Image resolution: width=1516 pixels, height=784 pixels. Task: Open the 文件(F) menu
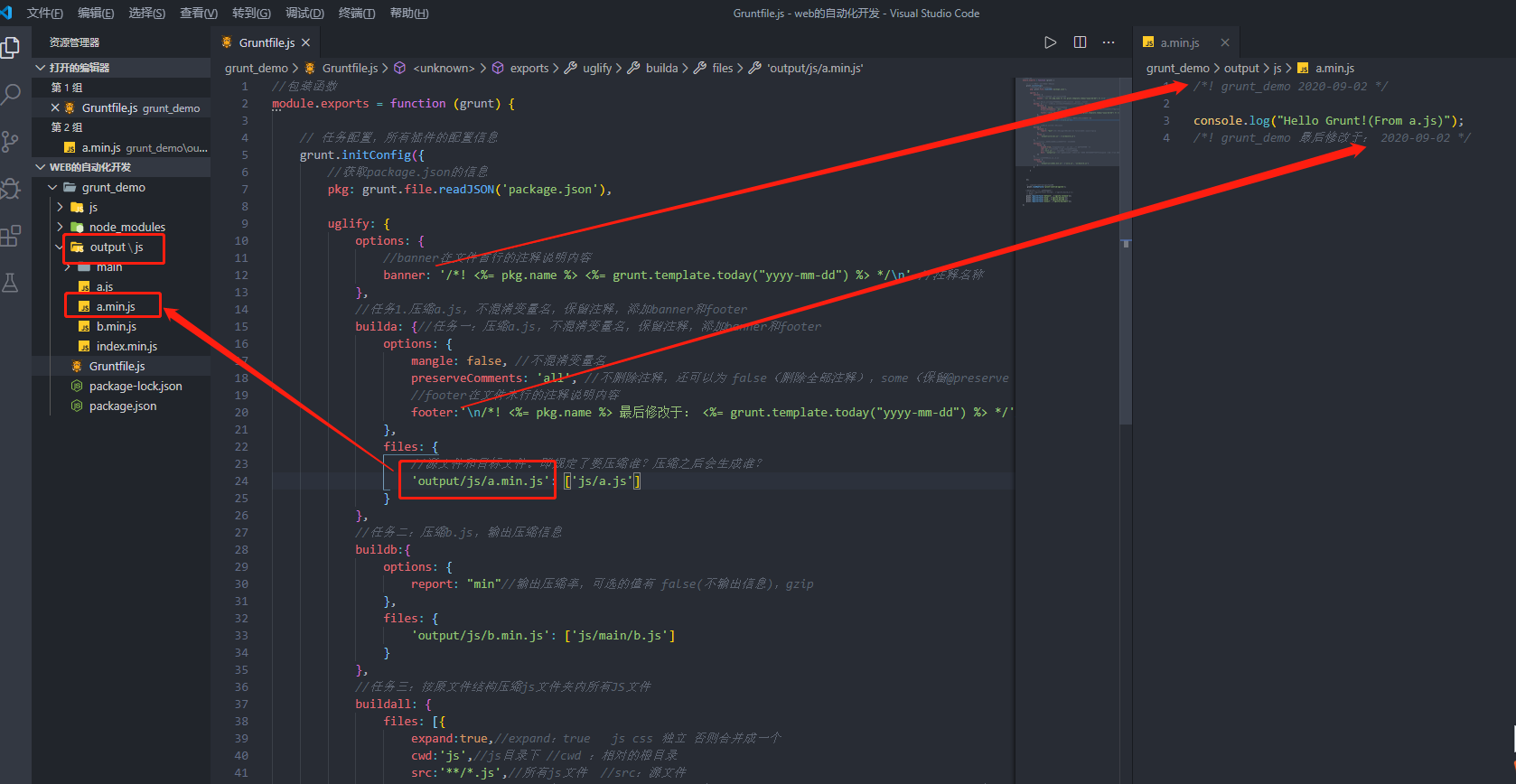45,13
